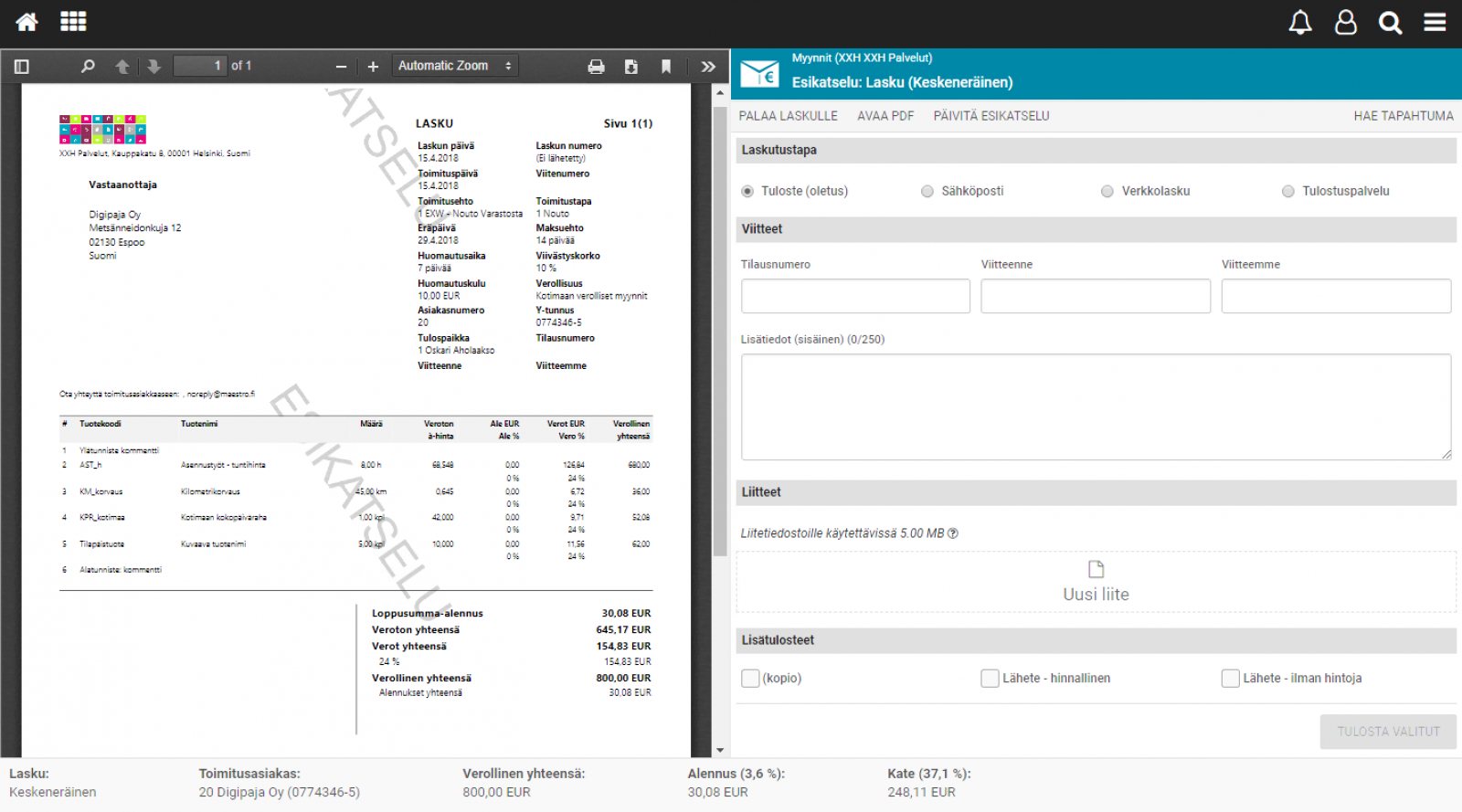This screenshot has width=1462, height=812.
Task: Click 'Myynnit (XXH XXH Palvelut)' header text
Action: click(862, 58)
